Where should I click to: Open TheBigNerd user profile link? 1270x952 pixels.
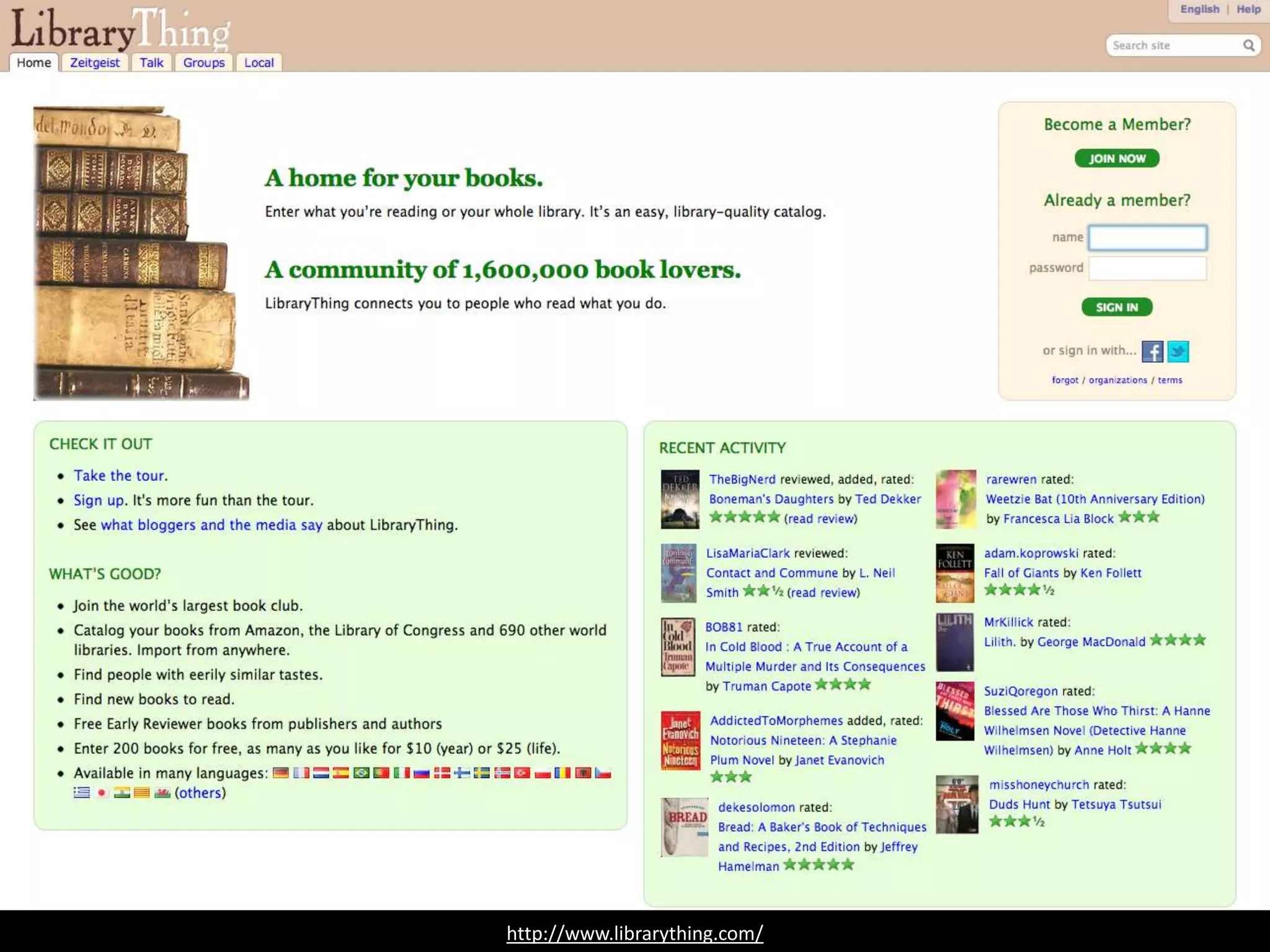point(742,479)
